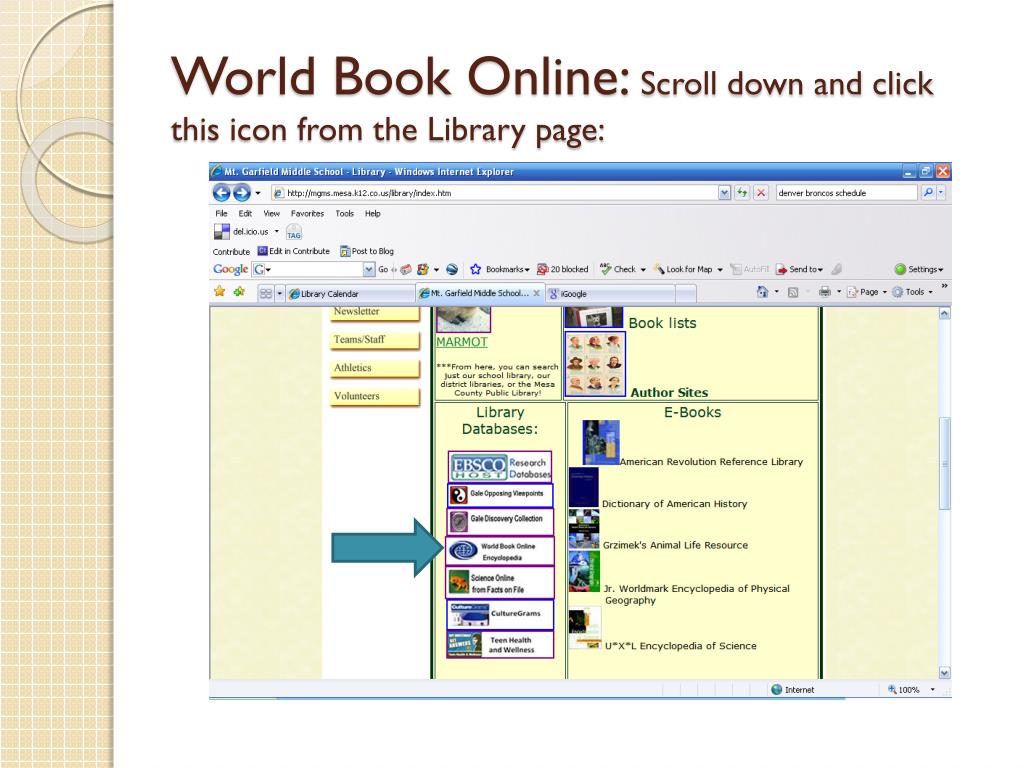Click the browser Back arrow button

click(222, 193)
